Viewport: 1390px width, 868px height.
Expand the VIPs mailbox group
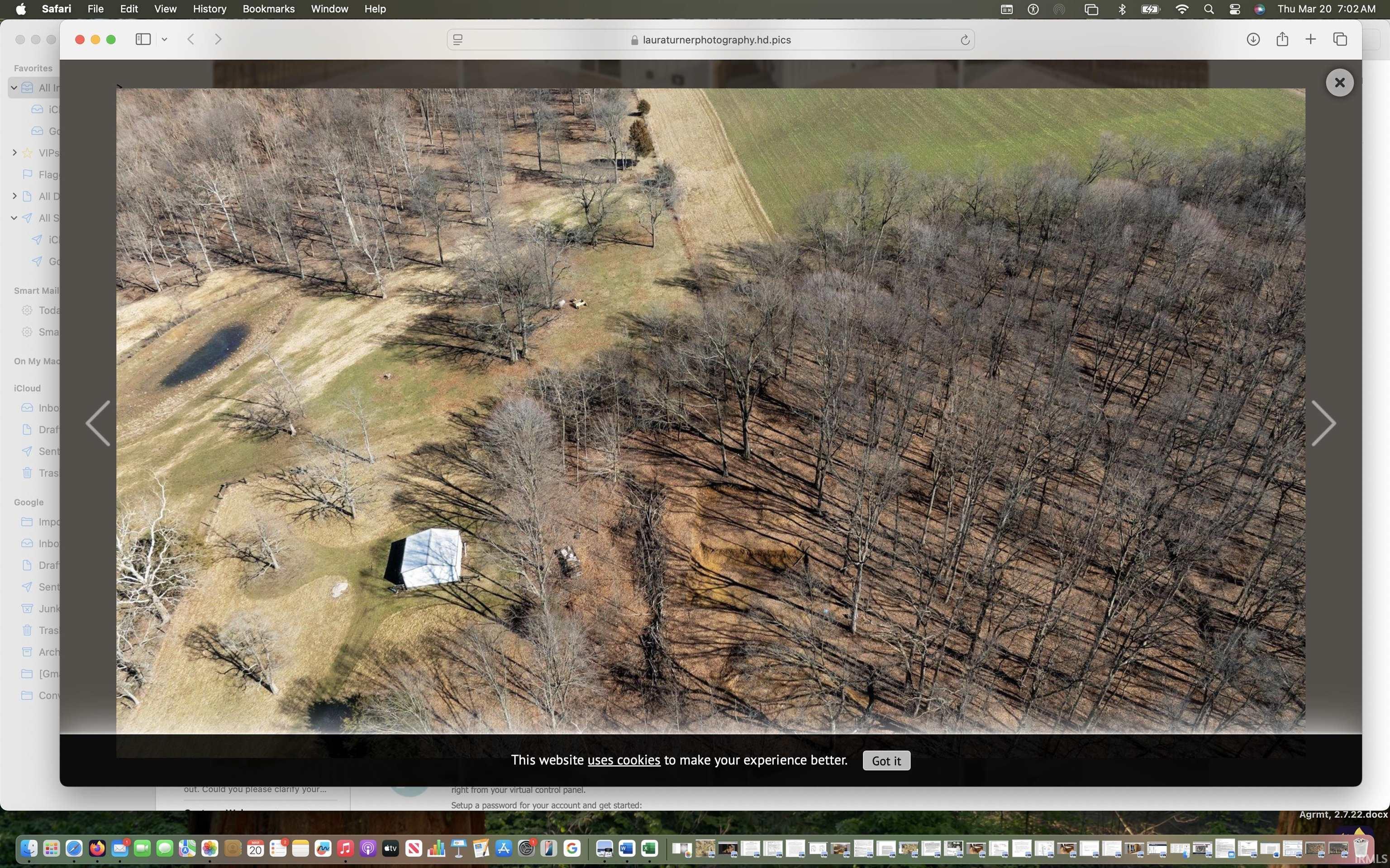(x=14, y=153)
